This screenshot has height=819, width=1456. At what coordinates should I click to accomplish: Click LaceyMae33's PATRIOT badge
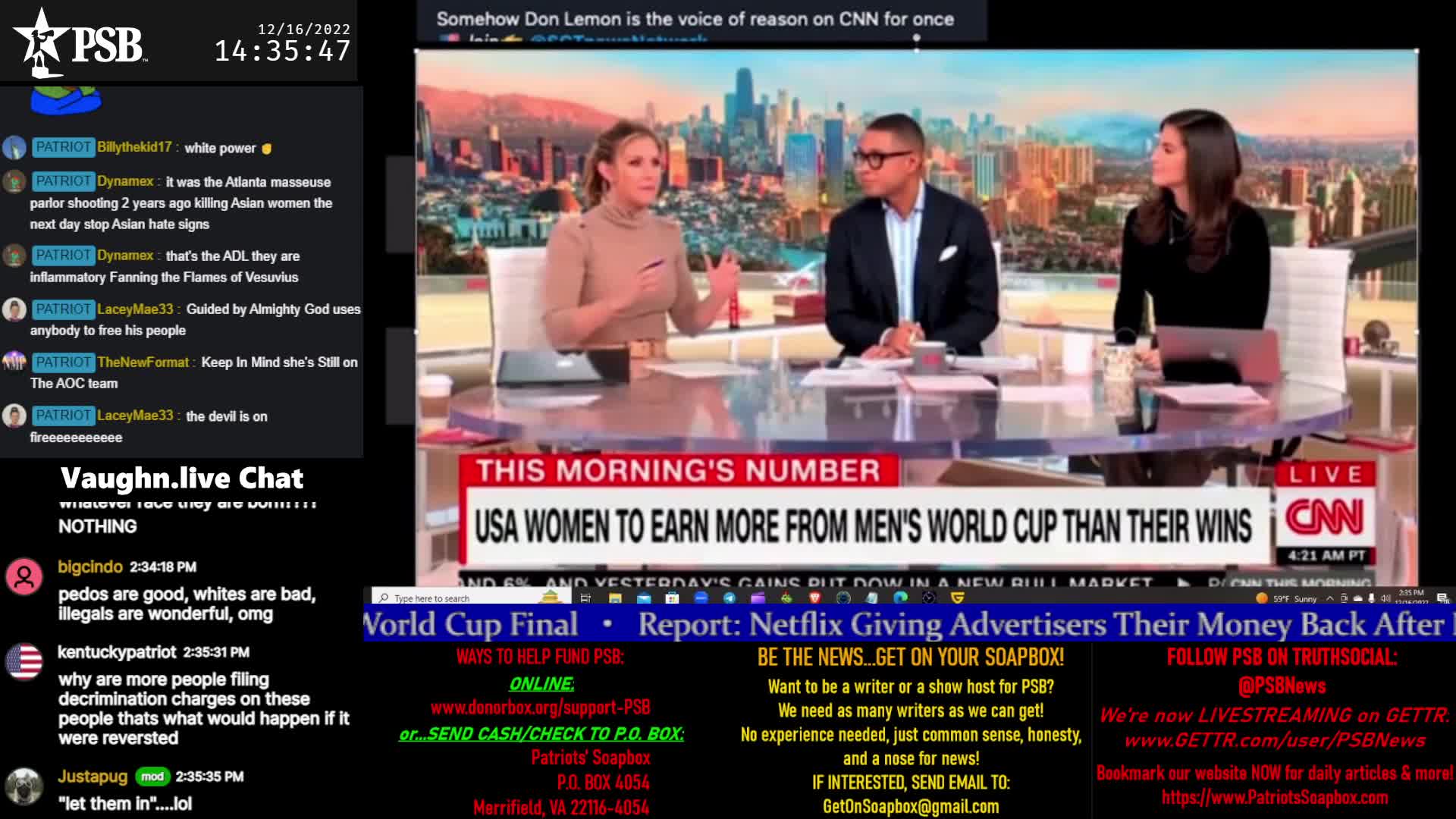(x=63, y=309)
